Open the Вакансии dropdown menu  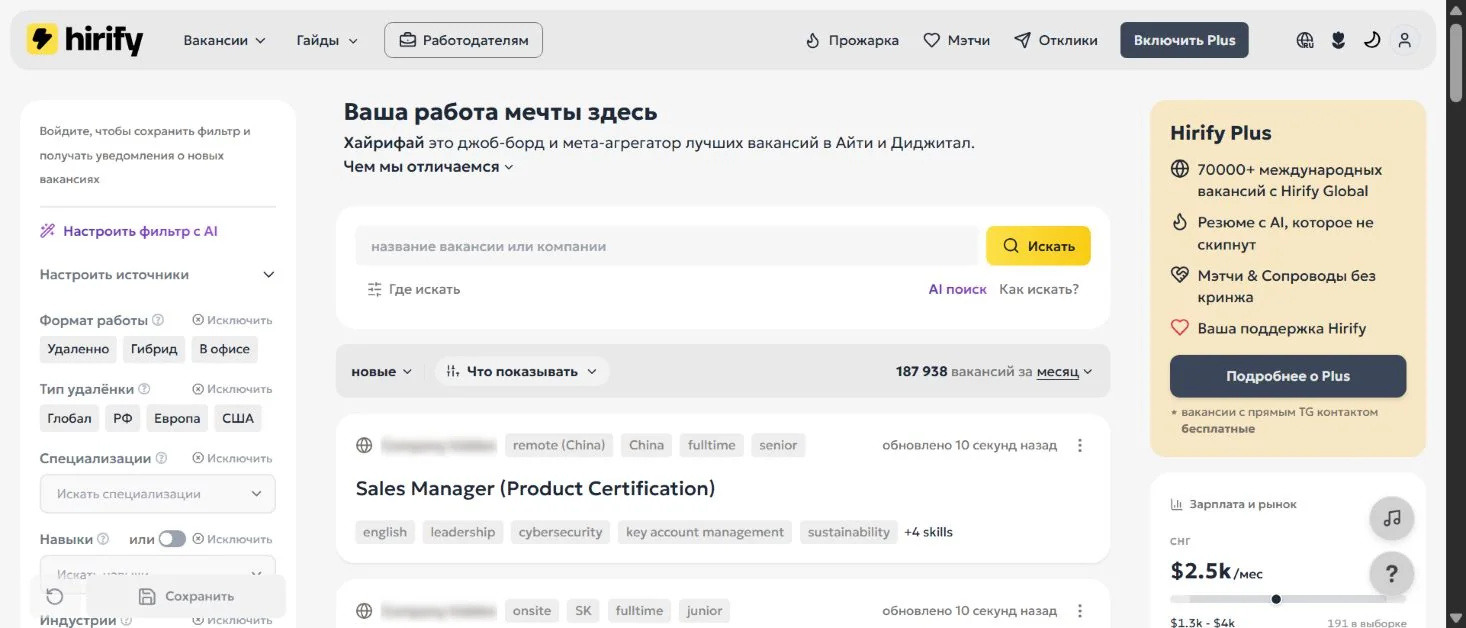tap(224, 40)
